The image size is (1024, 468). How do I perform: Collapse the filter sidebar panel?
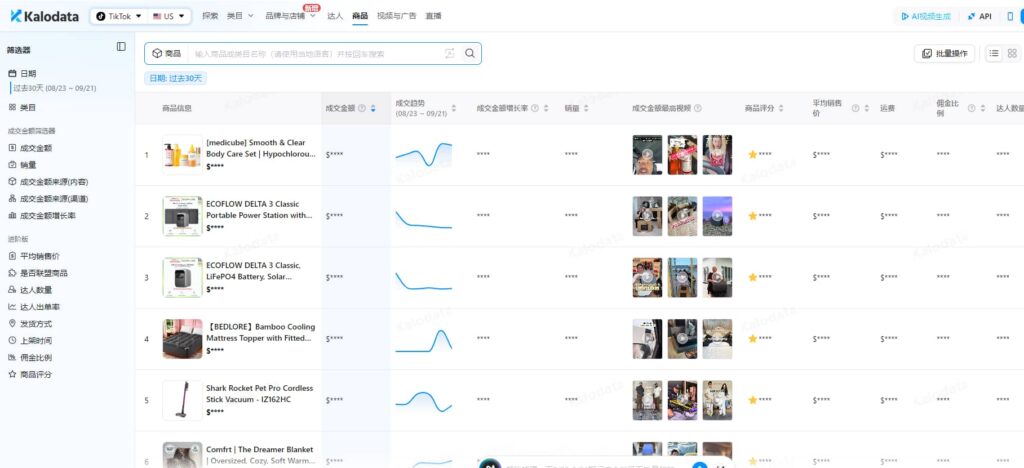pyautogui.click(x=121, y=46)
